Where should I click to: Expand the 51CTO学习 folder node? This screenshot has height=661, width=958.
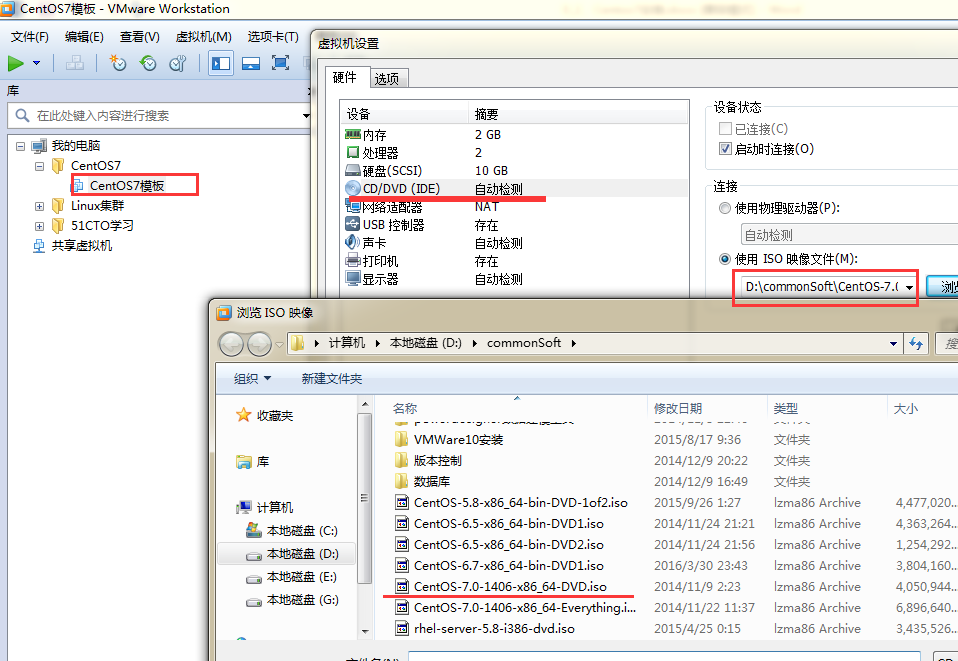coord(40,226)
